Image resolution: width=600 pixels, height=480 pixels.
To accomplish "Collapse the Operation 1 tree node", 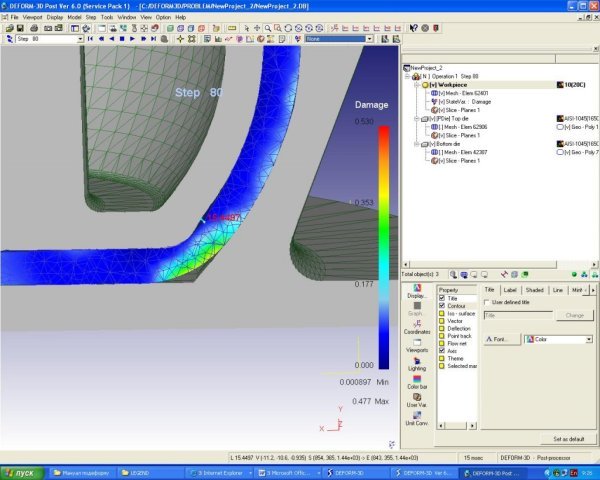I will point(408,77).
